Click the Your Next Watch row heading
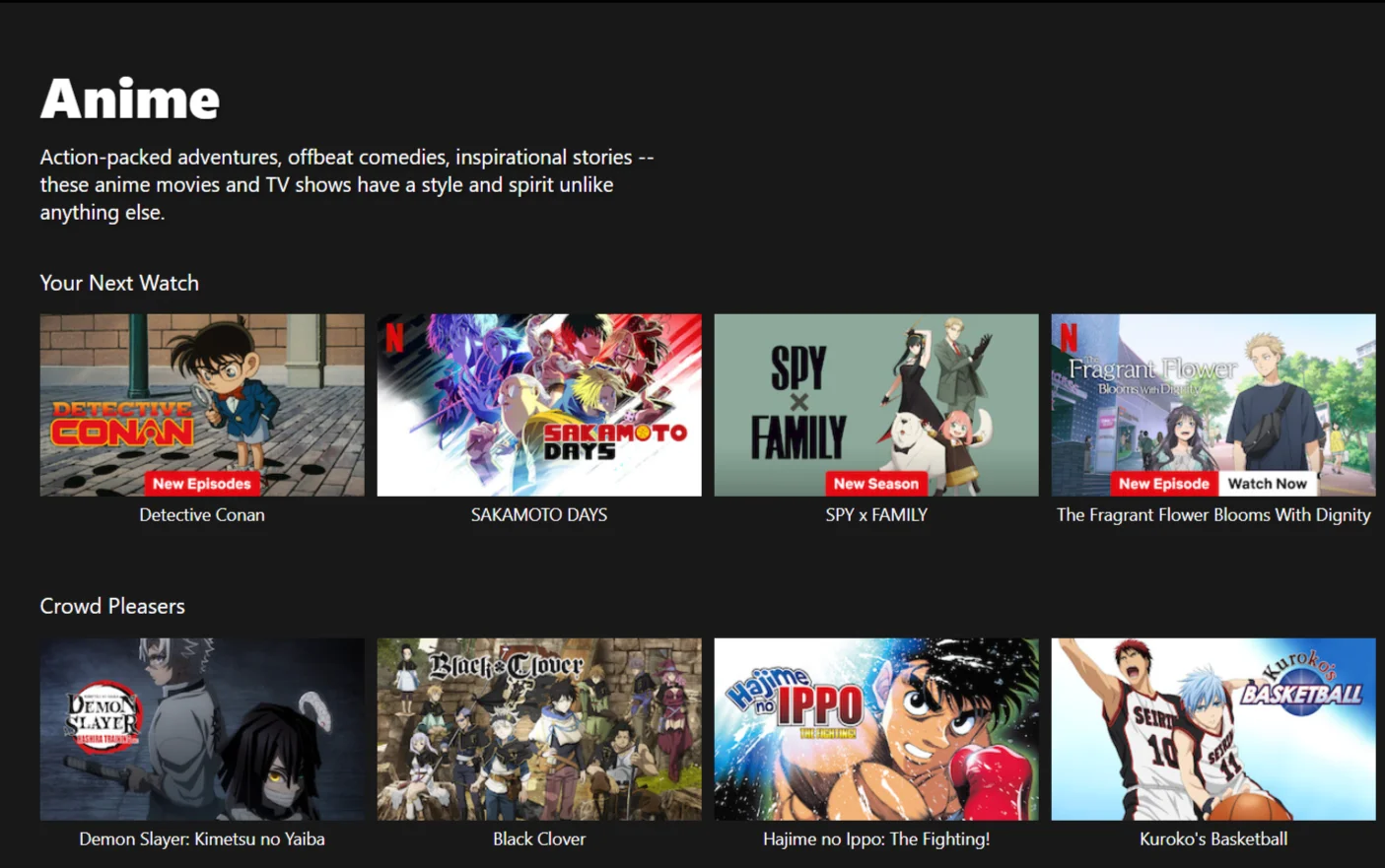Image resolution: width=1385 pixels, height=868 pixels. pyautogui.click(x=119, y=284)
